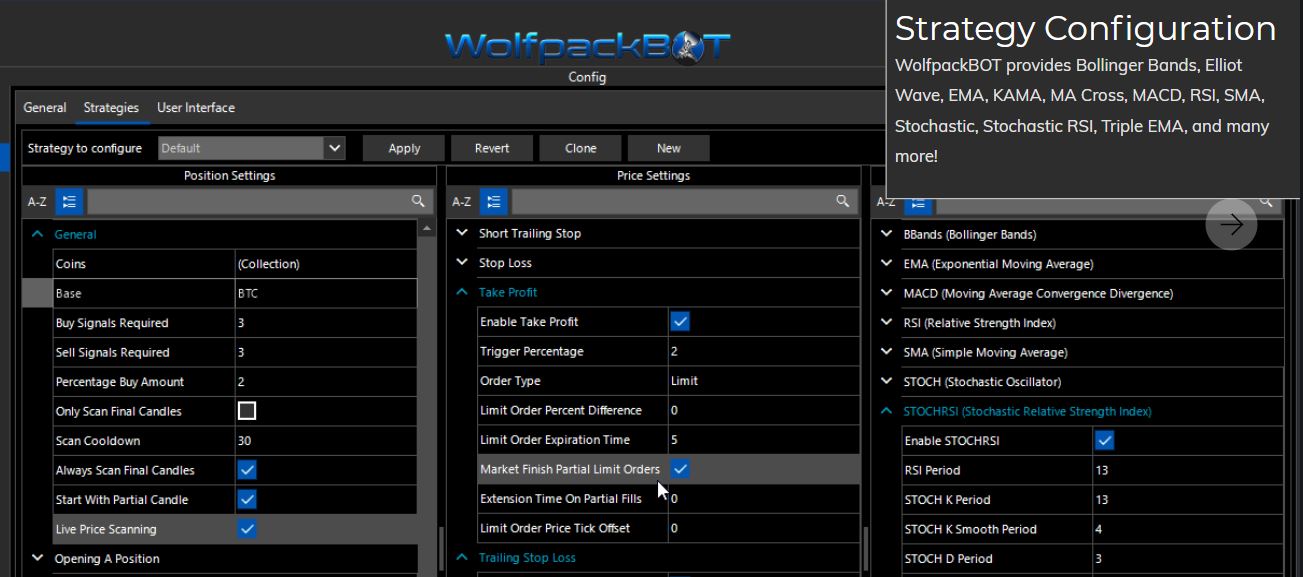
Task: Click Limit Order Expiration Time value
Action: tap(764, 440)
